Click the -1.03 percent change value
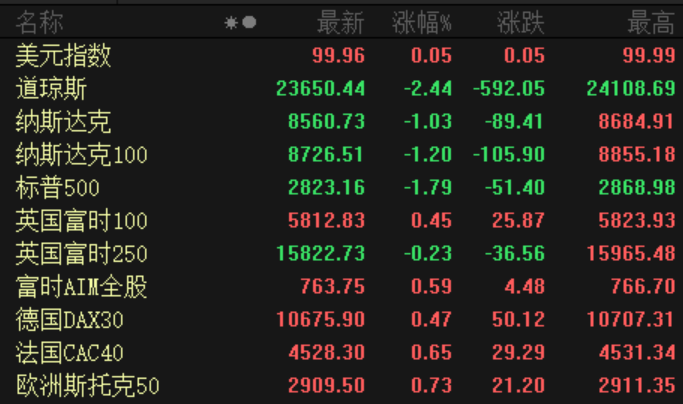This screenshot has height=404, width=683. pos(428,122)
